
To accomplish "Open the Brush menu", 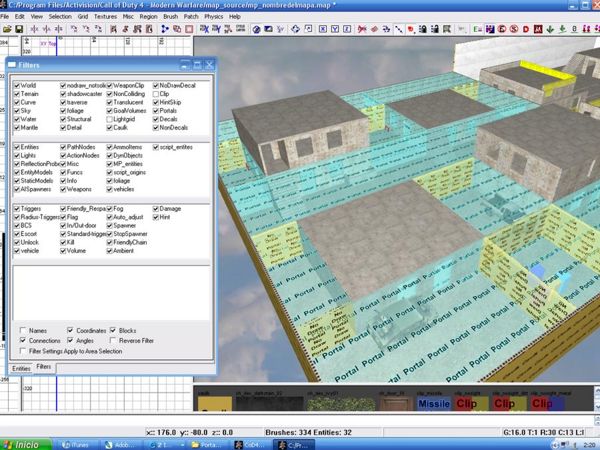I will 170,16.
